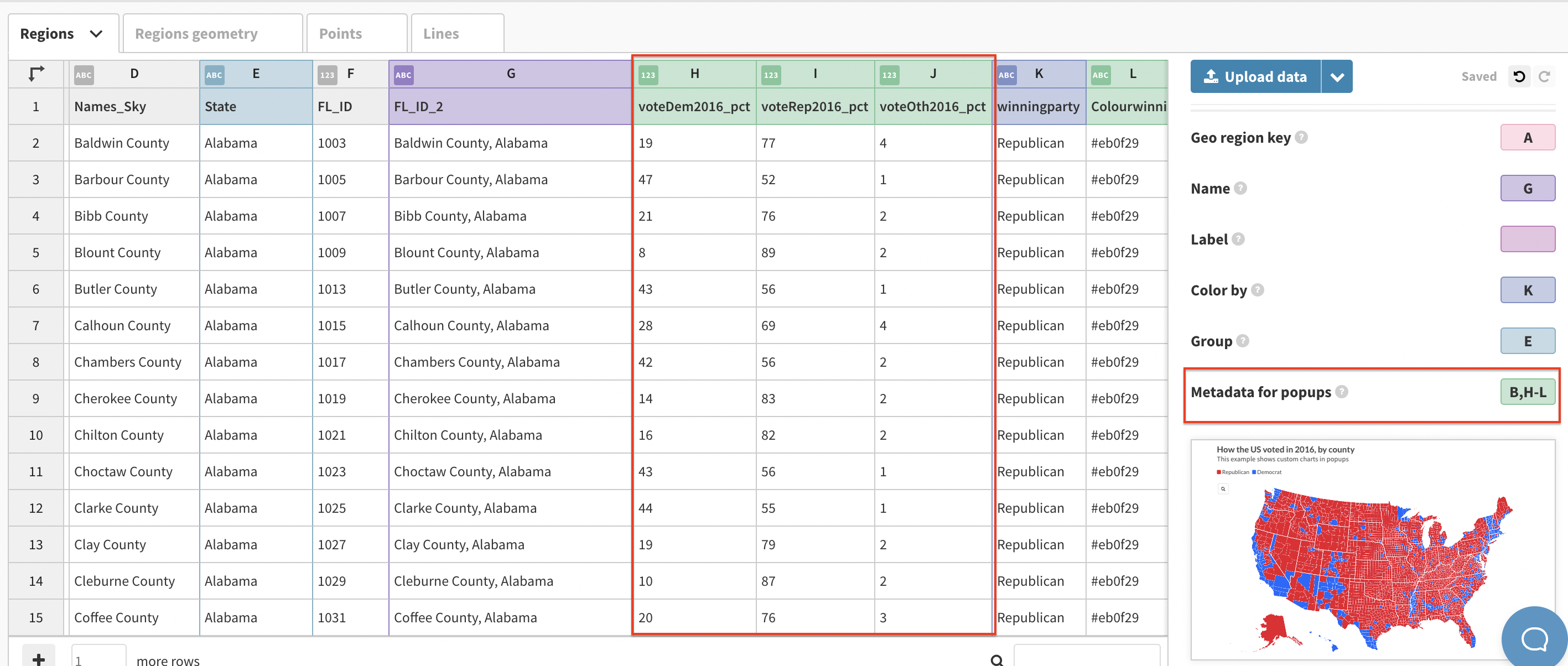Open the Regions tab dropdown chevron
1568x666 pixels.
(x=96, y=34)
